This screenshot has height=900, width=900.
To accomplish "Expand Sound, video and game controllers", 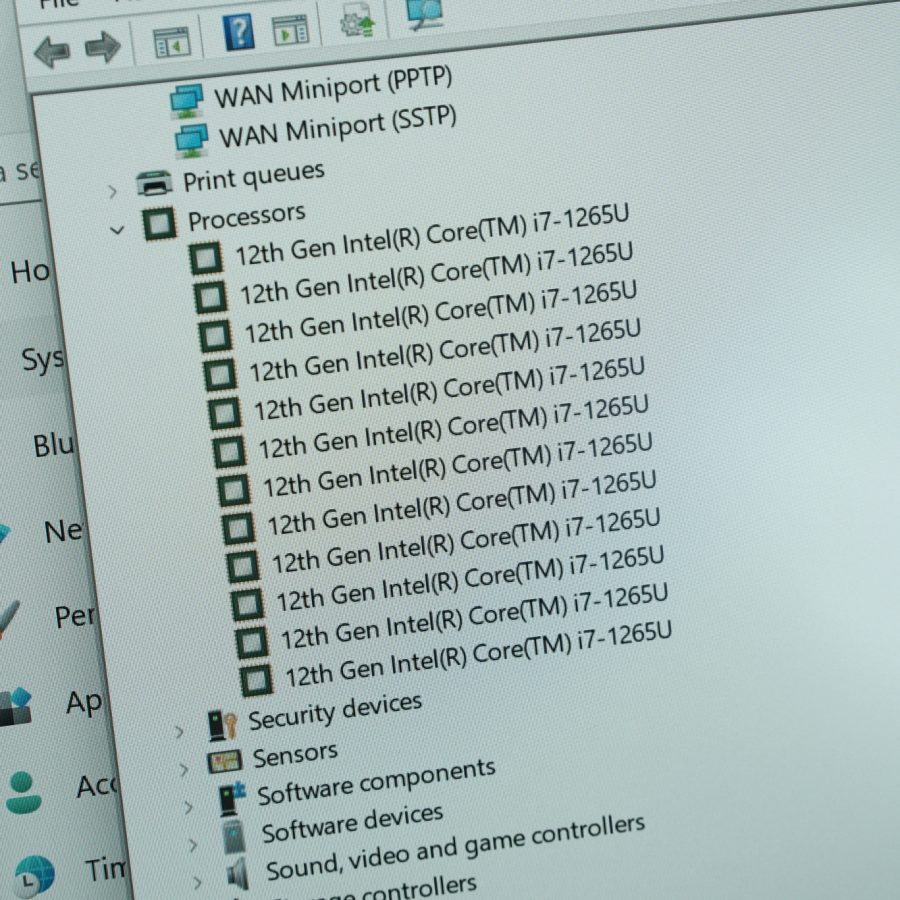I will [x=197, y=882].
